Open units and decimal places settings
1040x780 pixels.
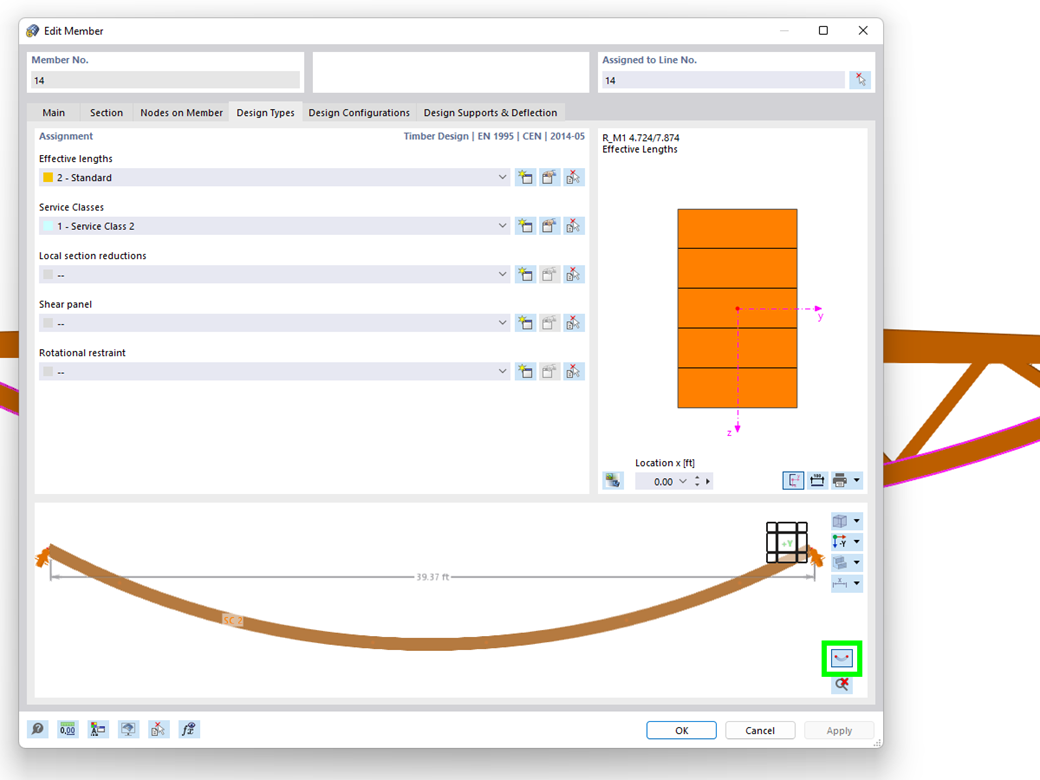[x=67, y=729]
